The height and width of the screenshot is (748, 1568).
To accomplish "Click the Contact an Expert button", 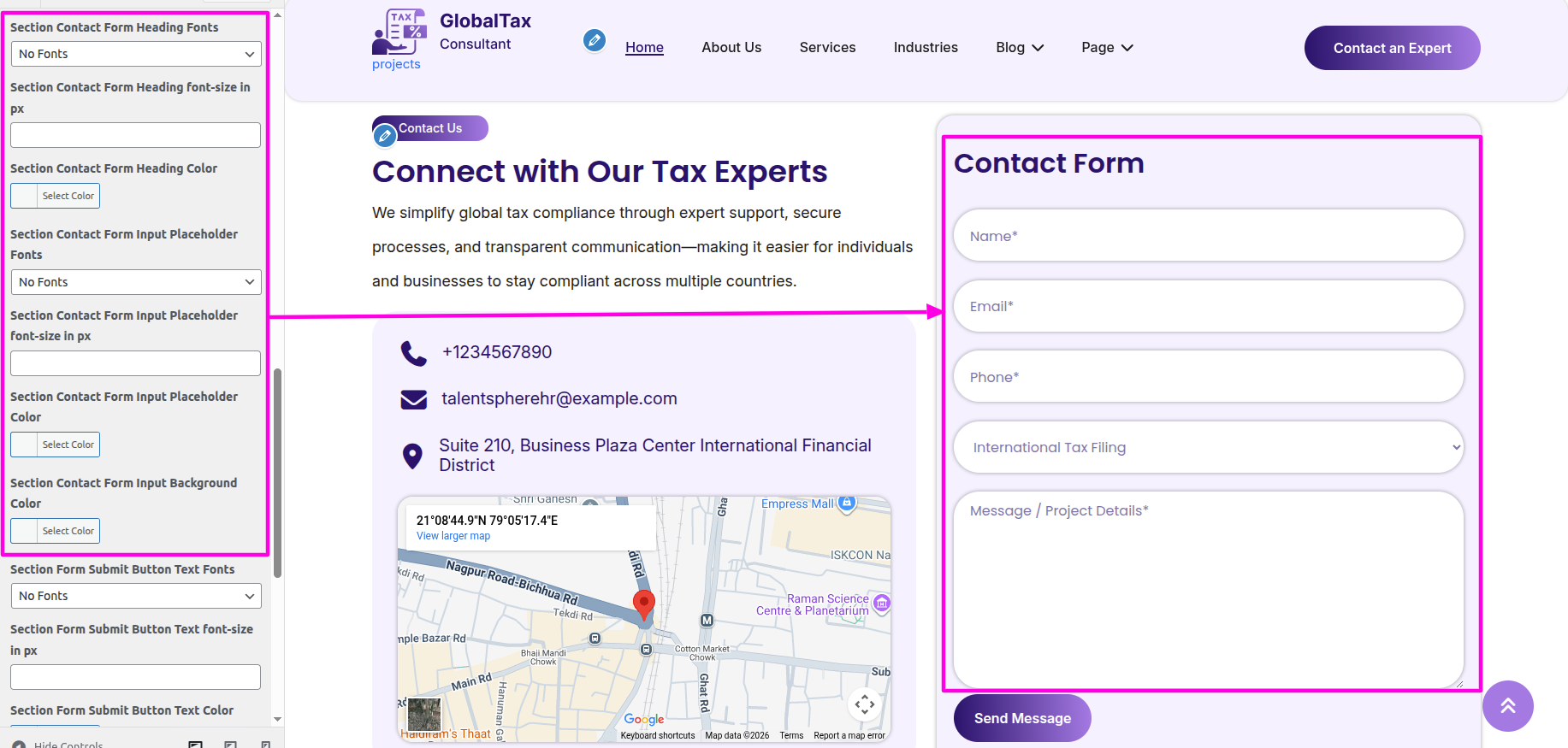I will point(1392,48).
